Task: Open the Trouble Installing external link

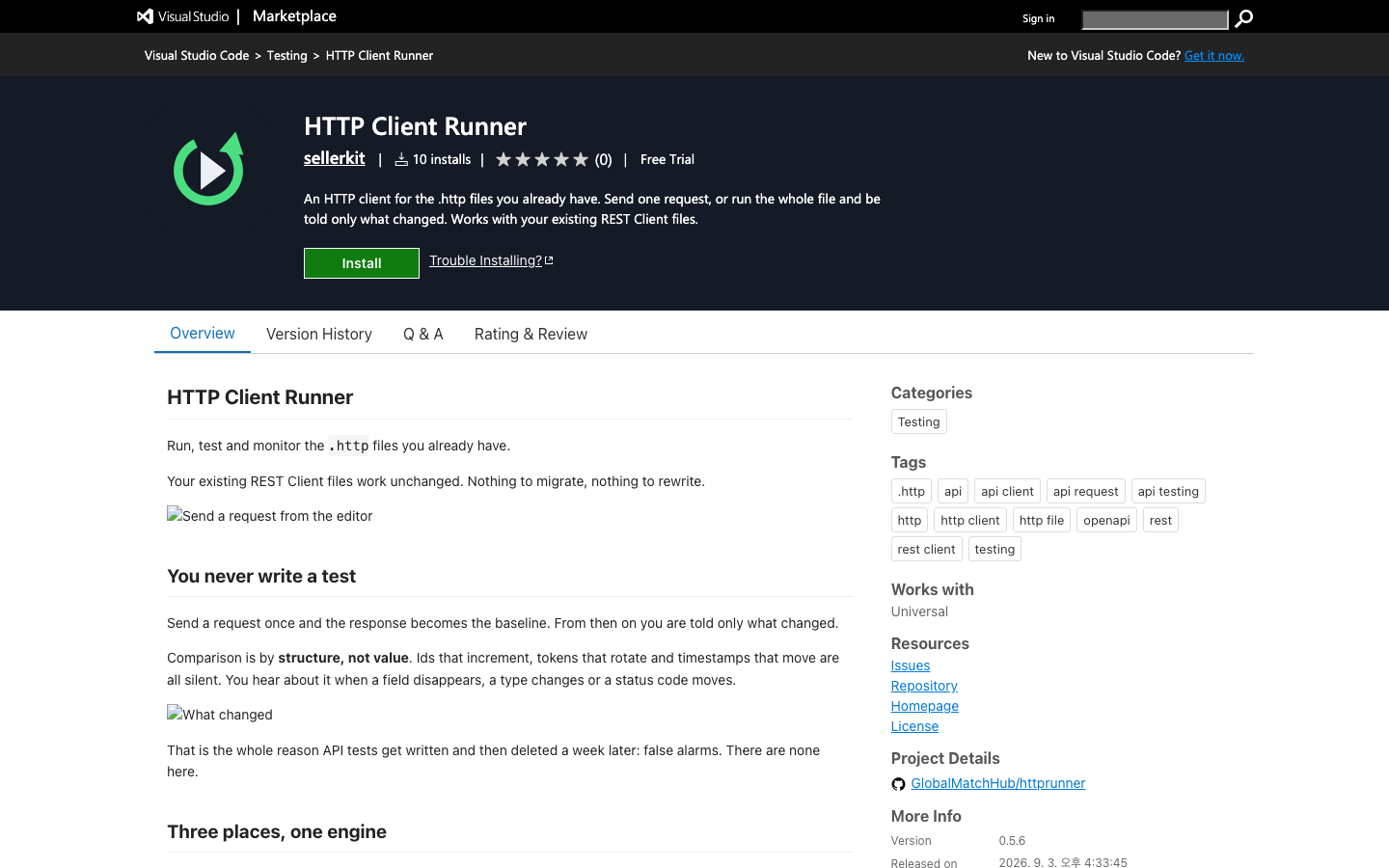Action: click(x=491, y=260)
